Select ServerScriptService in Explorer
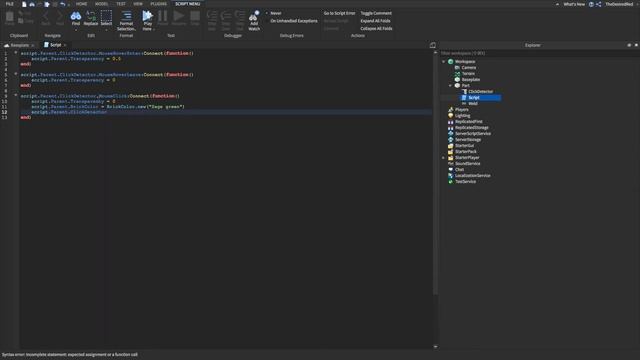Screen dimensions: 640x360 [473, 133]
